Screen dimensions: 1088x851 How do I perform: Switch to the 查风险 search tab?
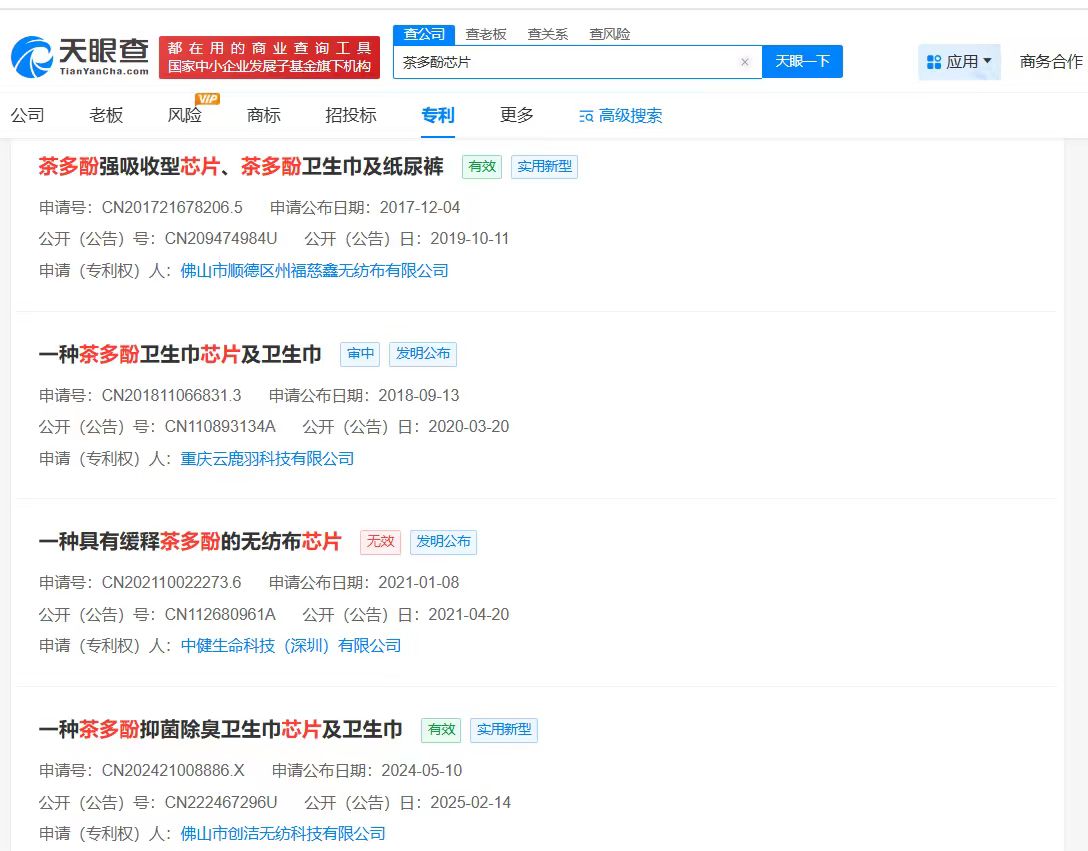point(609,34)
